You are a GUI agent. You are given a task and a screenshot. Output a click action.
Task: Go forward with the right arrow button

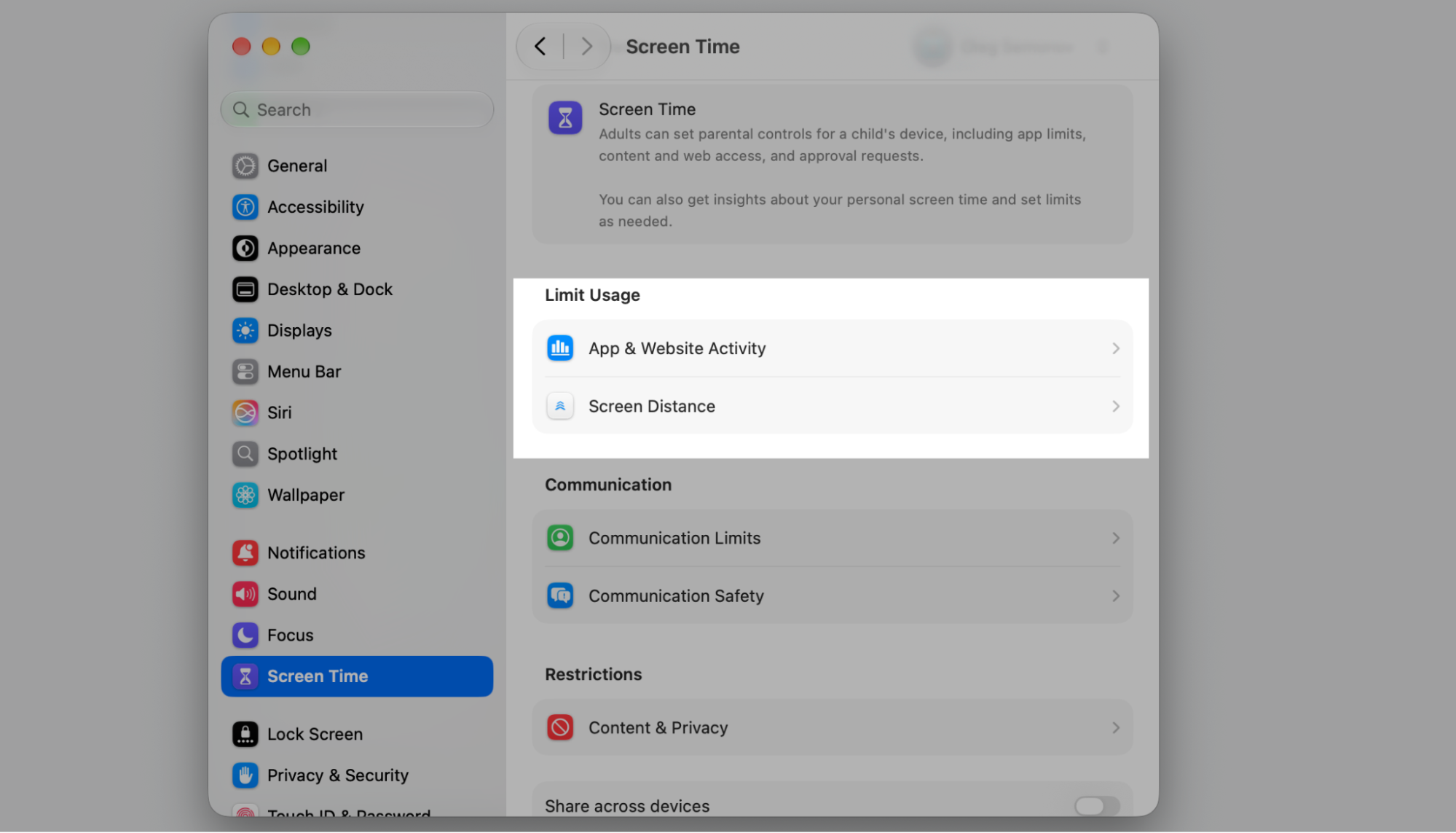click(x=586, y=47)
